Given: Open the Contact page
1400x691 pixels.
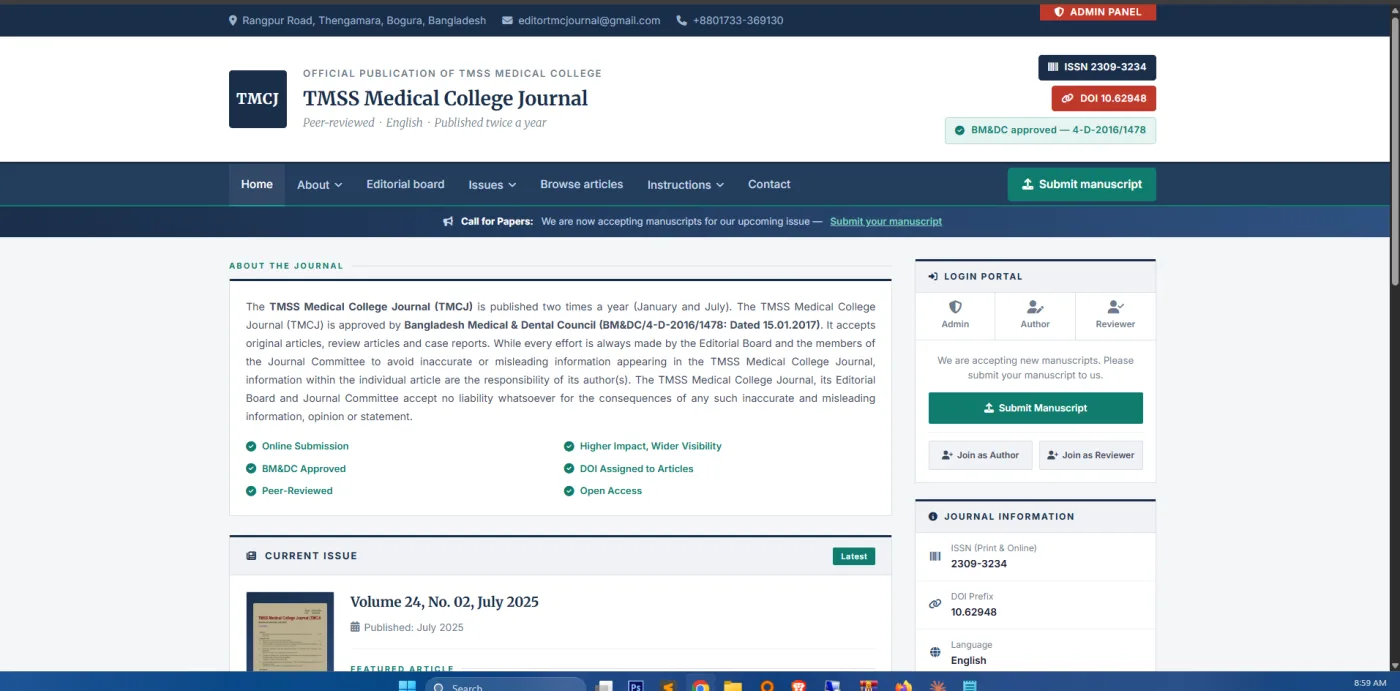Looking at the screenshot, I should 769,184.
